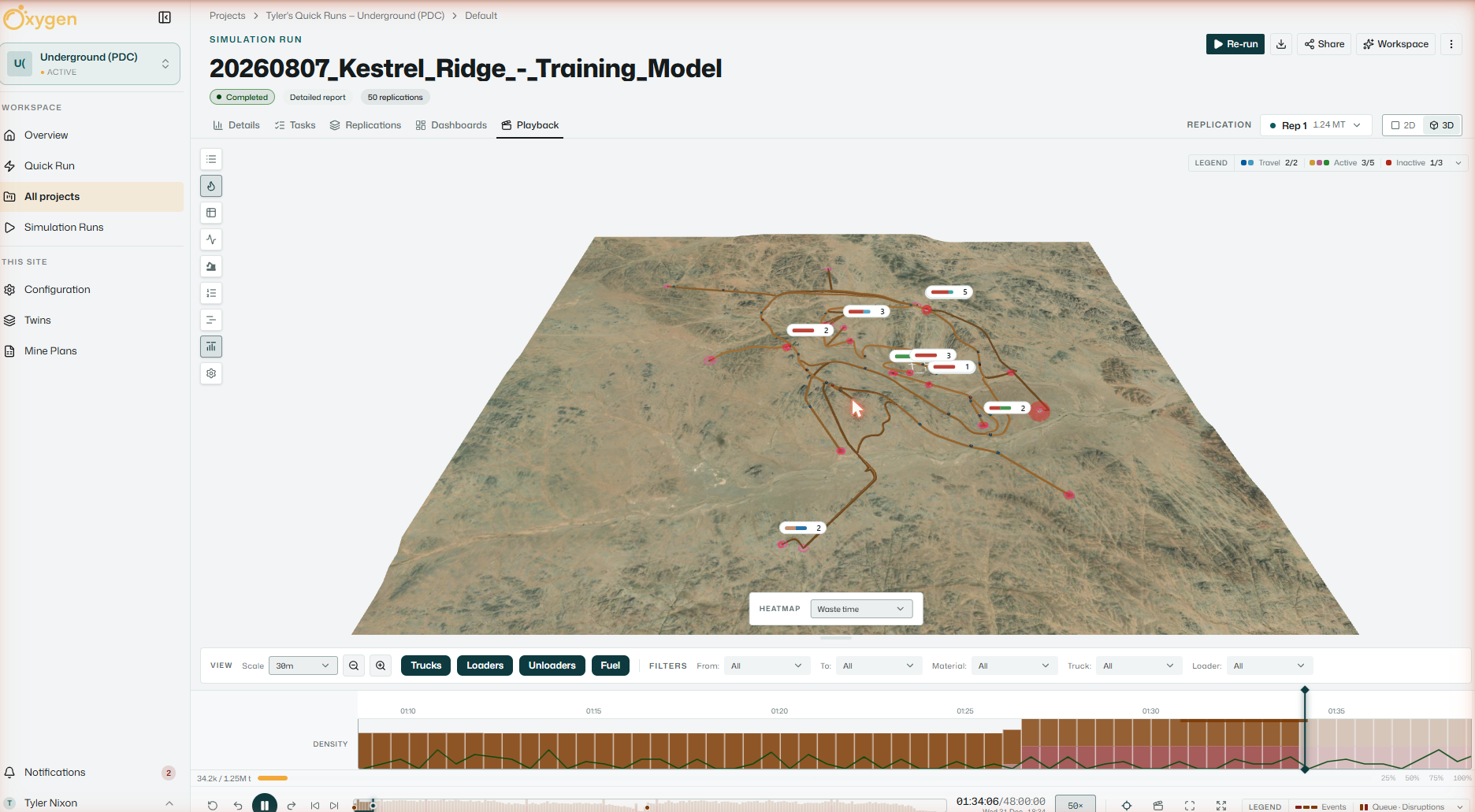1475x812 pixels.
Task: Click the Projects breadcrumb link
Action: 228,16
